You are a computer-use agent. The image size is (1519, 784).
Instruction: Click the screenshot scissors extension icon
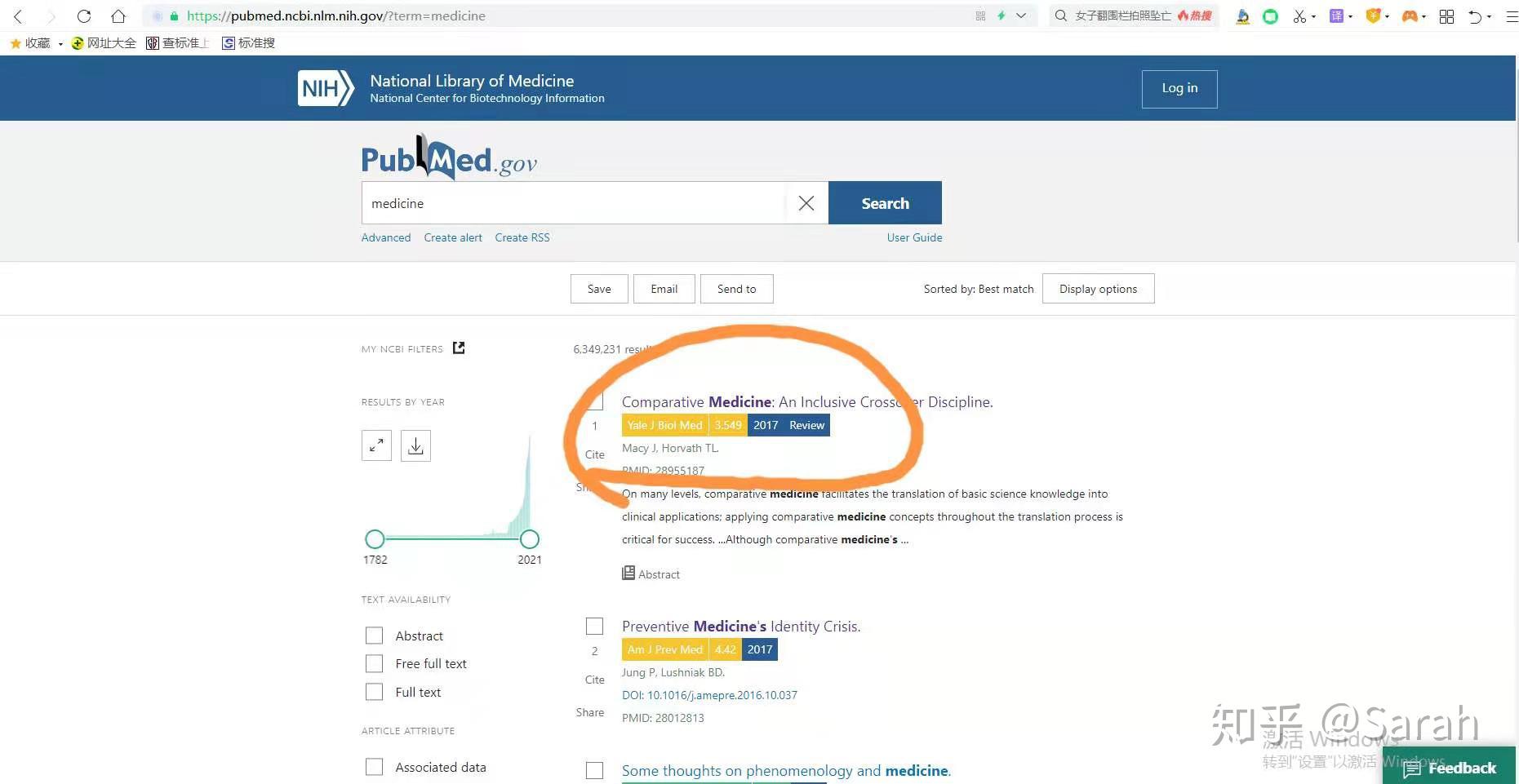click(1299, 16)
